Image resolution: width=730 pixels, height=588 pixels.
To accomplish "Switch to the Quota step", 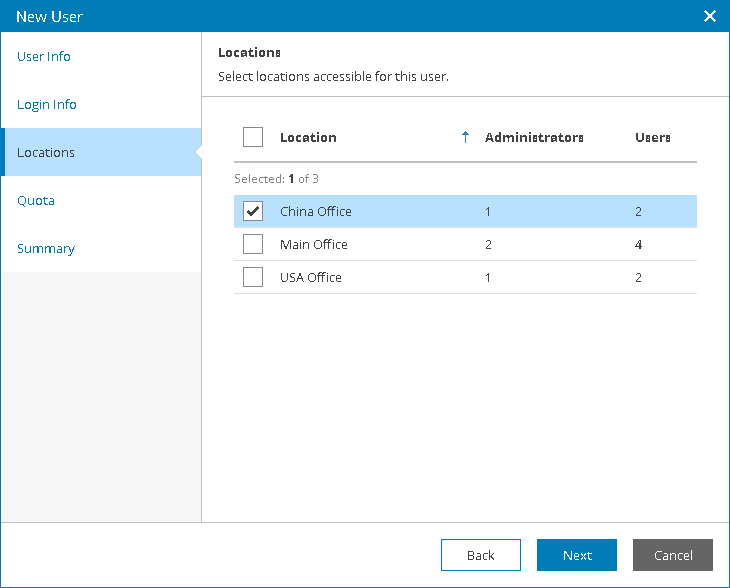I will (x=36, y=201).
